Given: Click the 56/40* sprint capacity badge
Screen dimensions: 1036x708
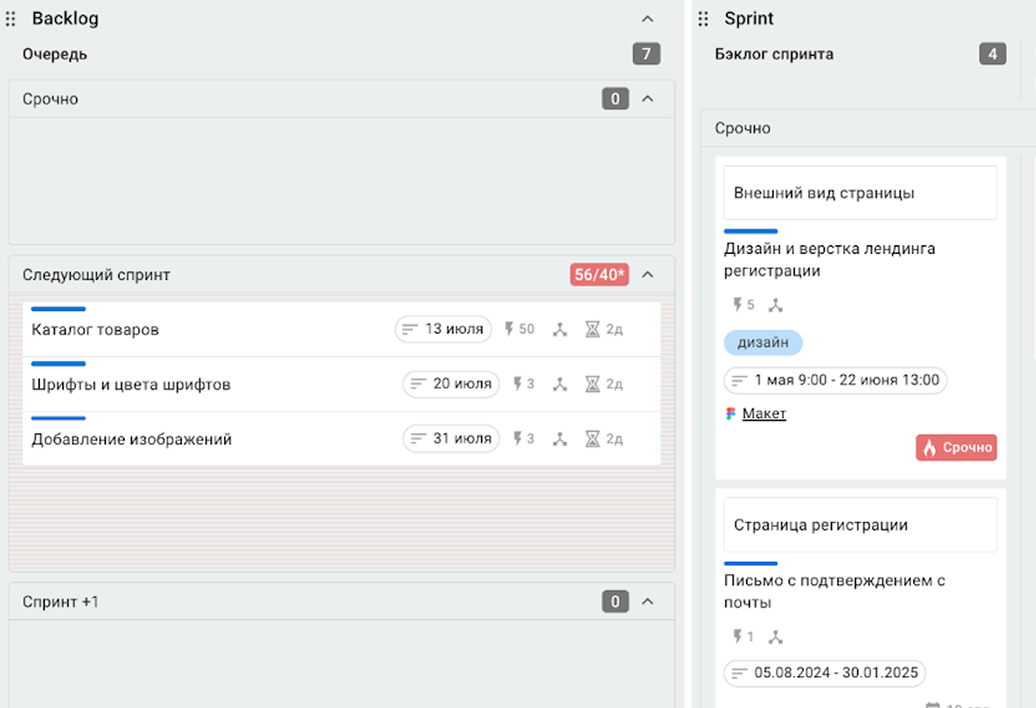Looking at the screenshot, I should click(599, 275).
